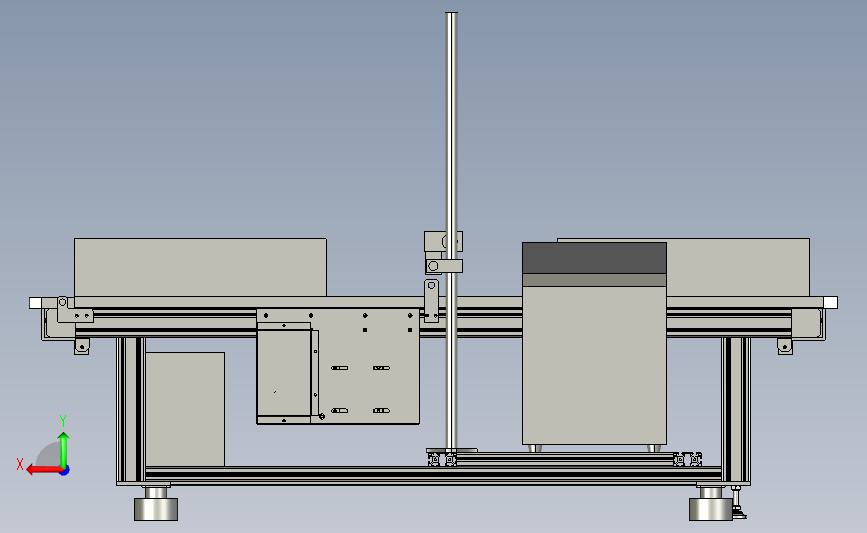Click the red X axis arrow of the triad
This screenshot has height=533, width=867.
tap(43, 470)
